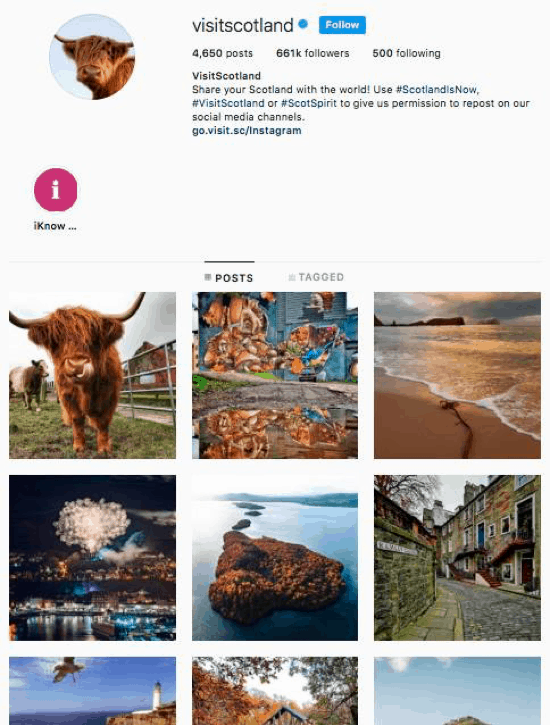Open the Highland cow profile picture
This screenshot has width=550, height=725.
[92, 57]
